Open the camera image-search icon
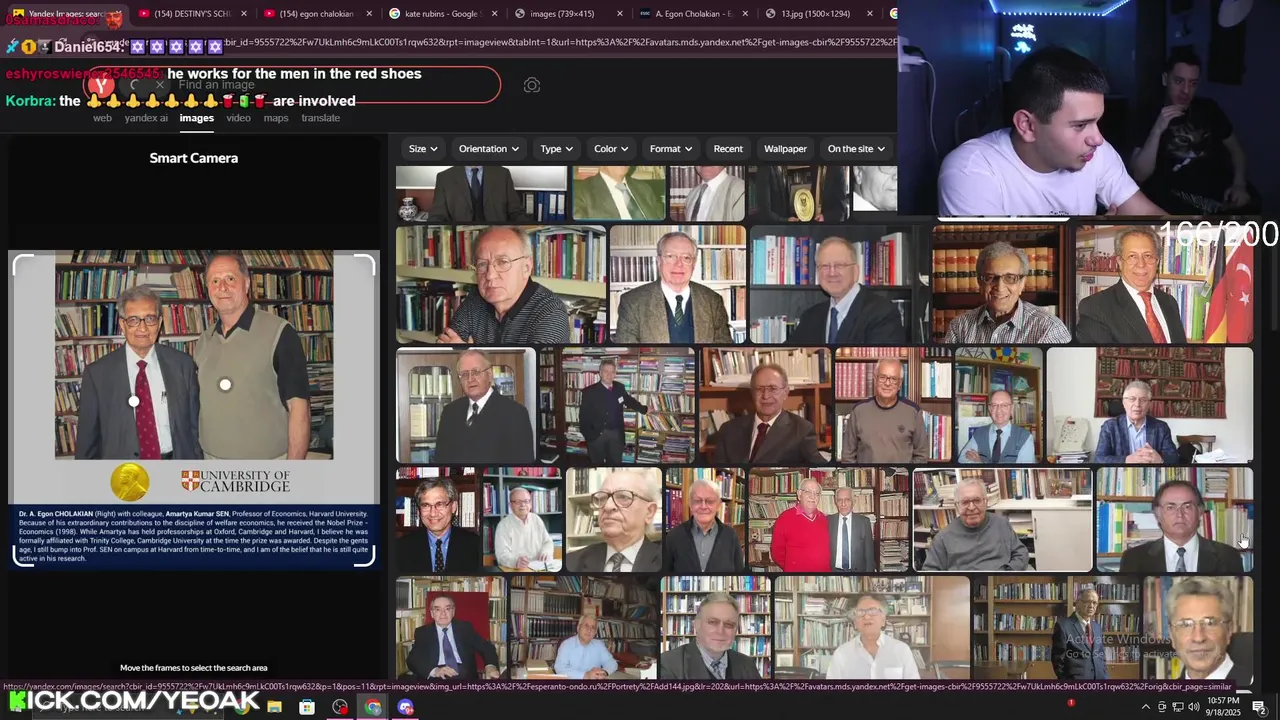This screenshot has width=1280, height=720. [x=532, y=86]
